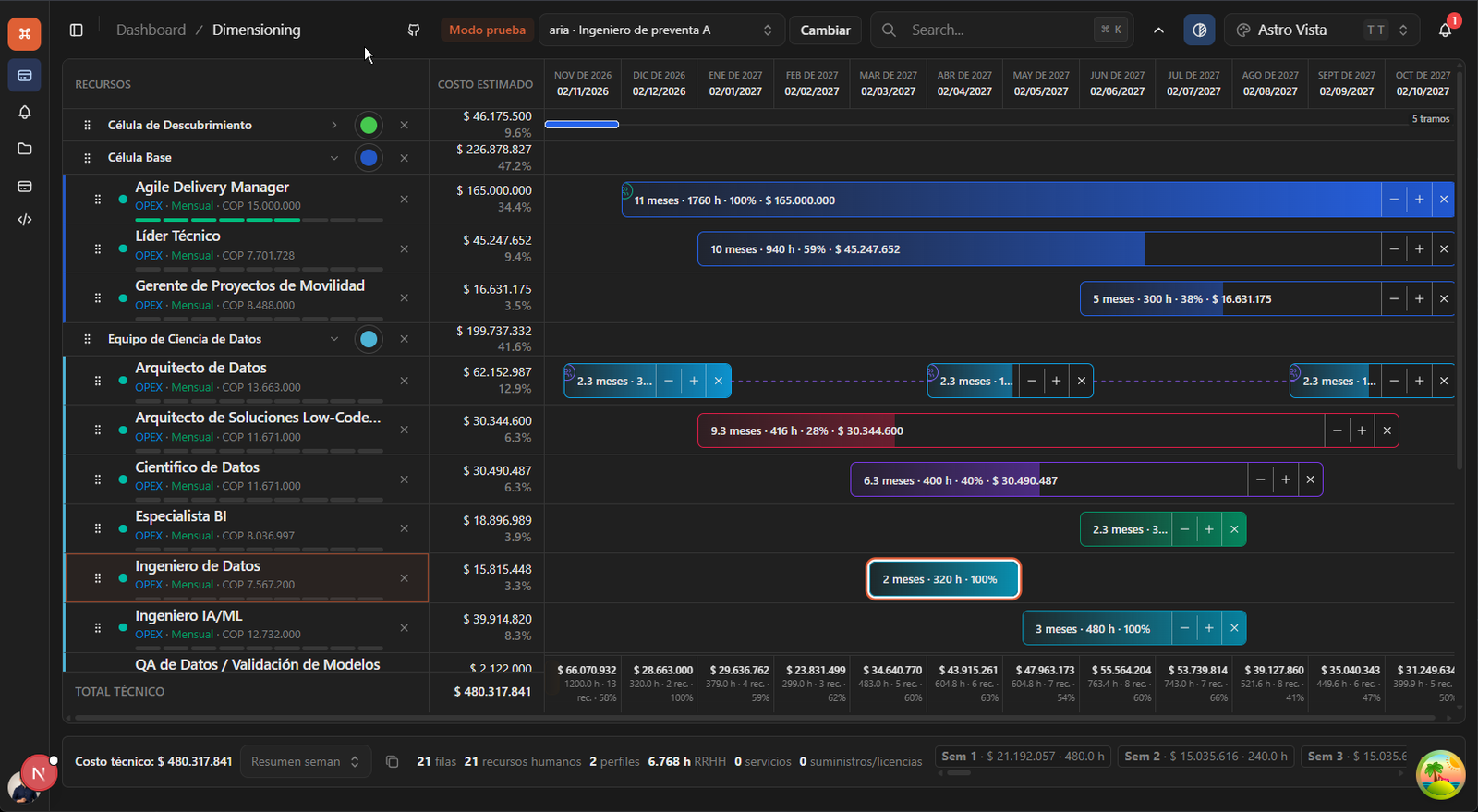The height and width of the screenshot is (812, 1478).
Task: Open the user avatar N
Action: pos(38,773)
